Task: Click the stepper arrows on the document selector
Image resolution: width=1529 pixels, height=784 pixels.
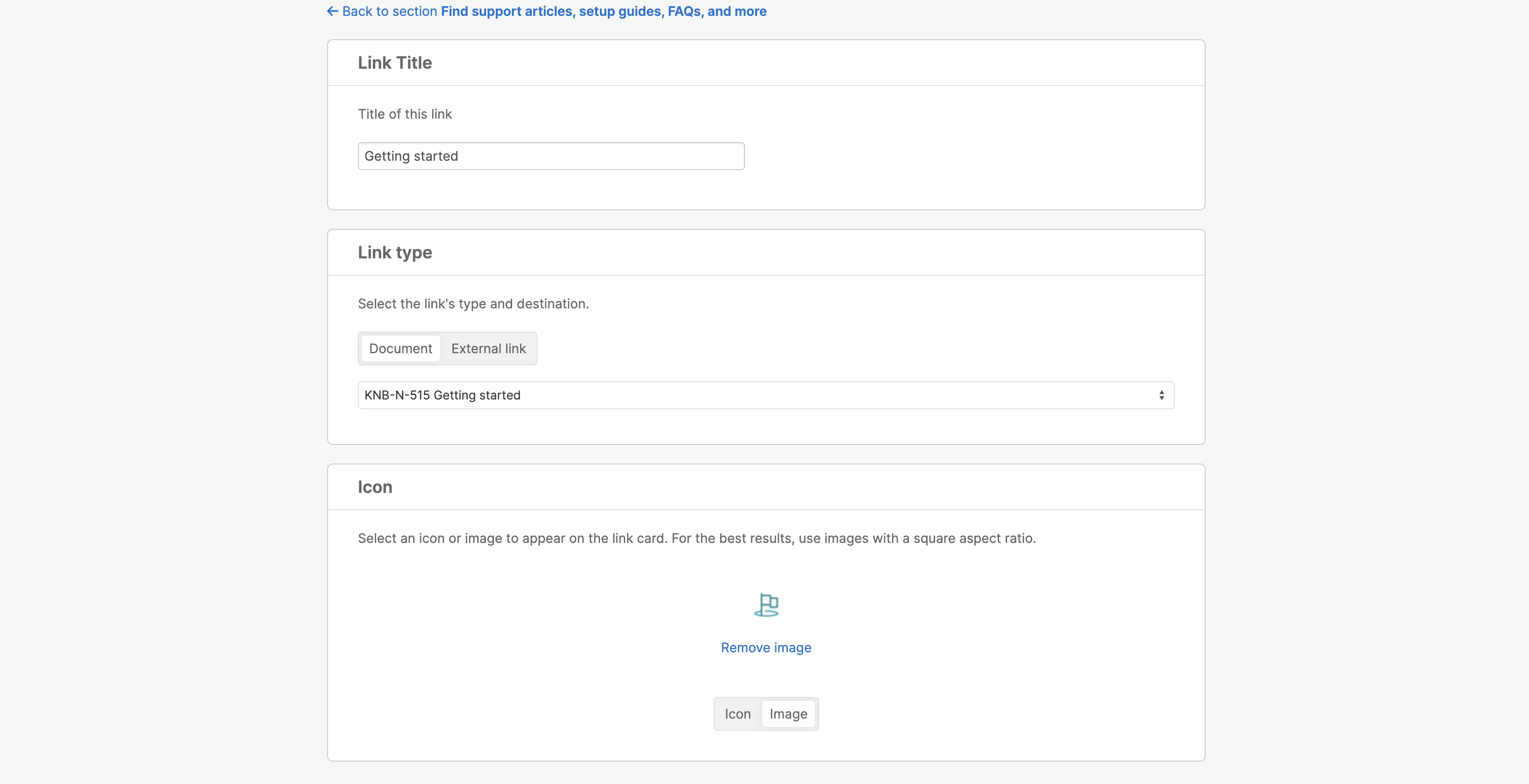Action: [x=1162, y=395]
